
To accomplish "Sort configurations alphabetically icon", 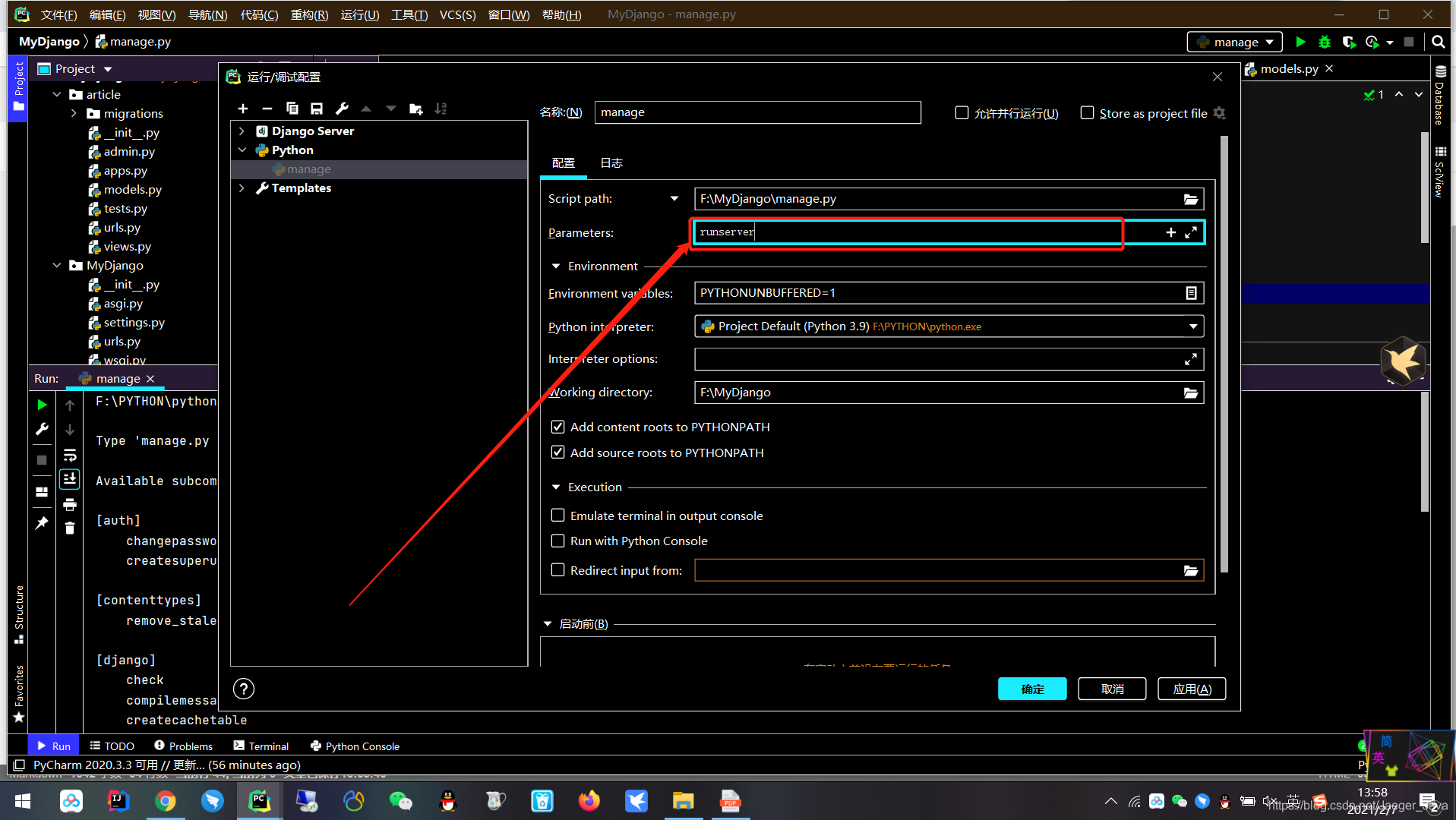I will [x=441, y=109].
